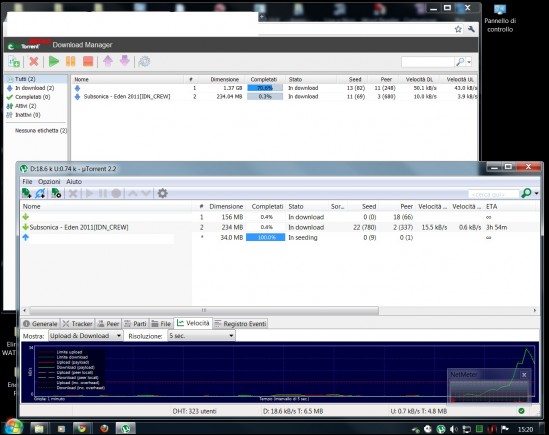Open Opzioni menu in µTorrent
The height and width of the screenshot is (435, 549).
point(49,181)
